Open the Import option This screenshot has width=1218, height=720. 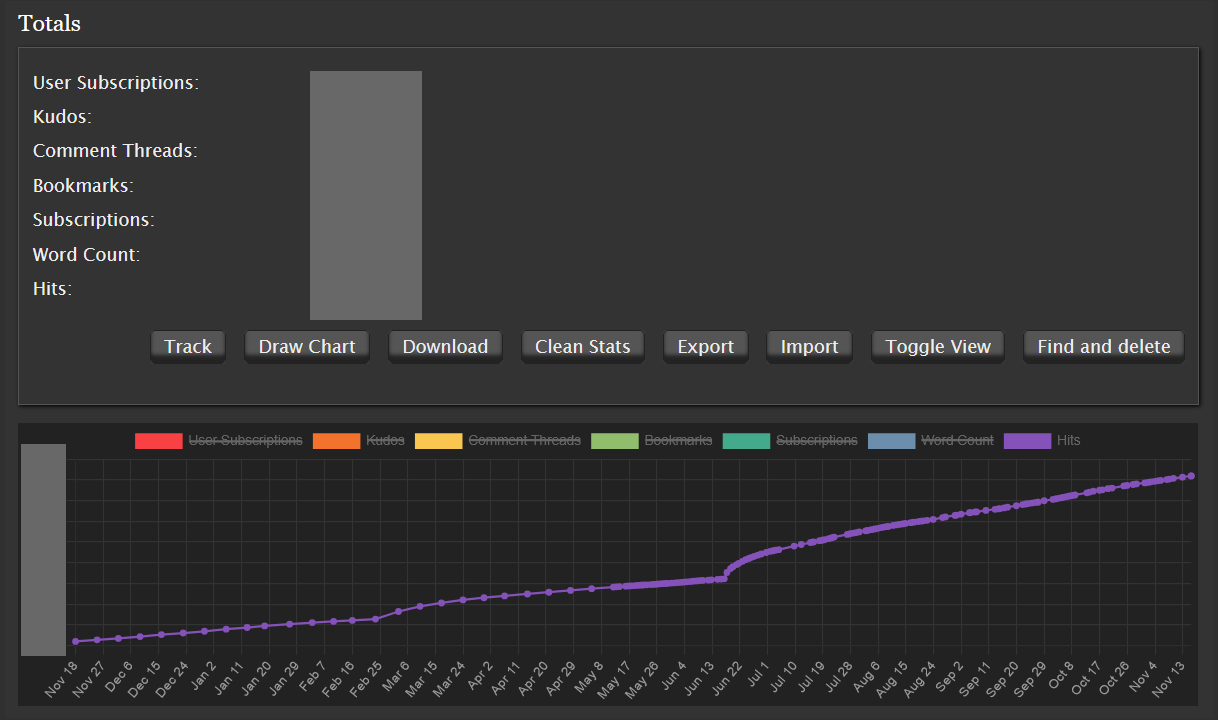coord(809,346)
